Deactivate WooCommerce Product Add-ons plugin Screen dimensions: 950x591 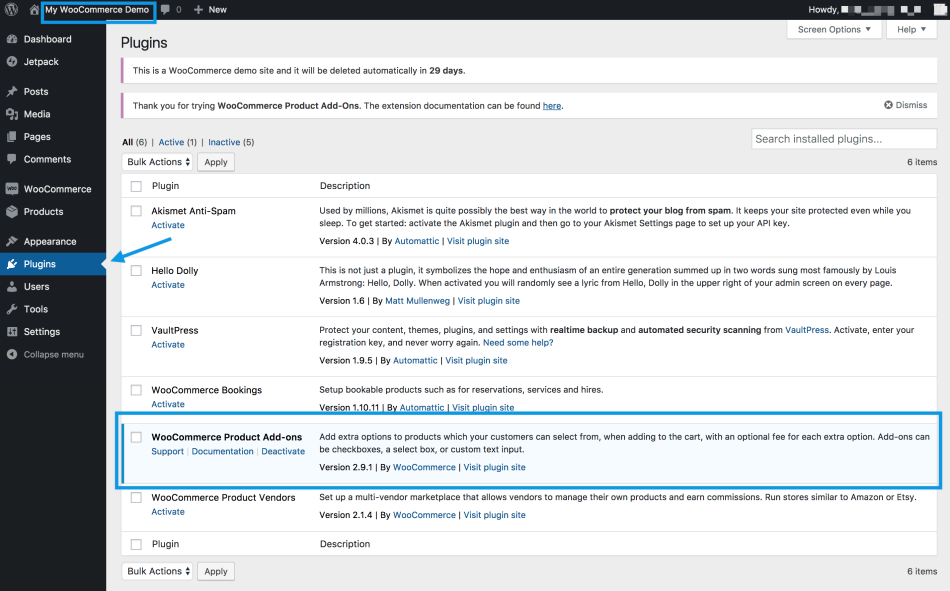click(x=283, y=451)
